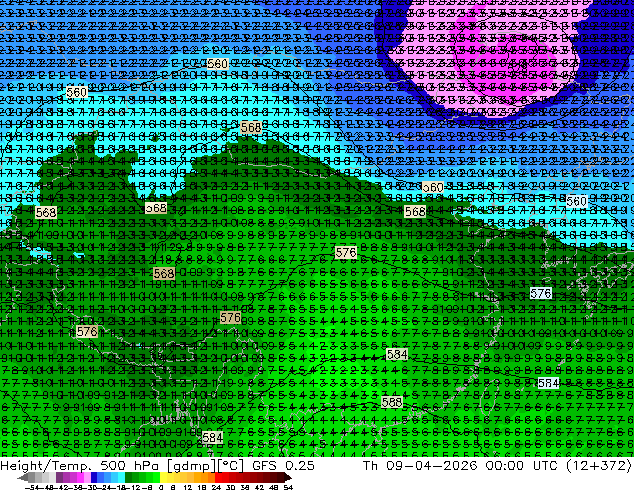634x490 pixels.
Task: Click the bottommost 584 contour label
Action: pyautogui.click(x=212, y=437)
